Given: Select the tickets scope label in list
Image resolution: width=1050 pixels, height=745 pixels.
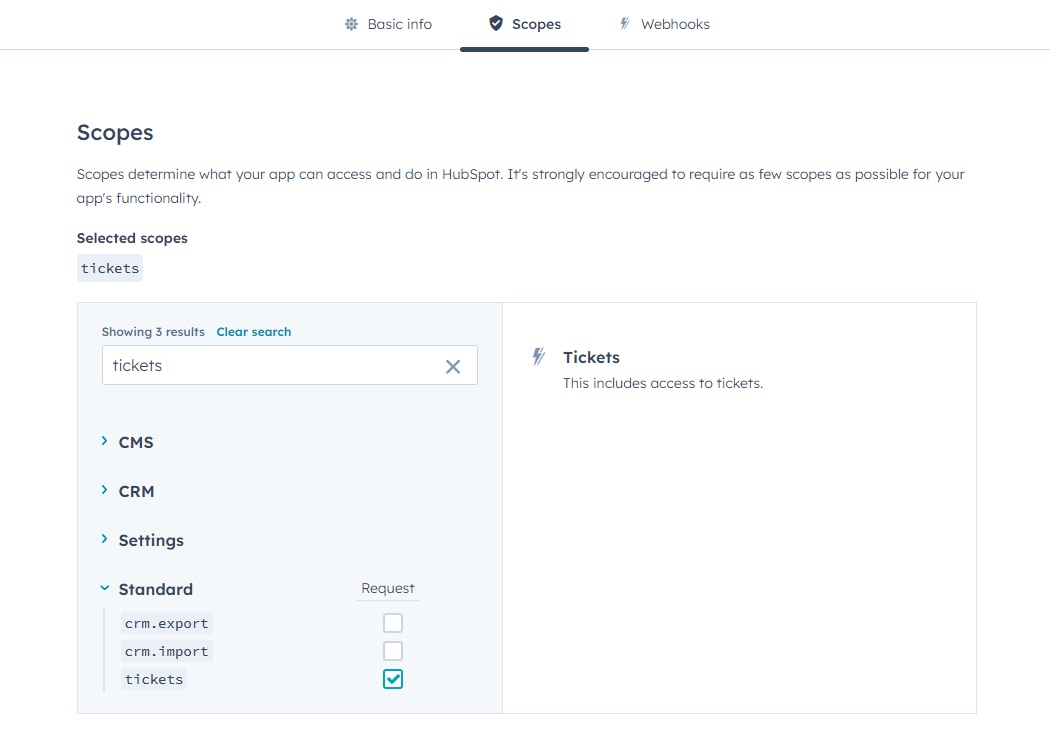Looking at the screenshot, I should [x=154, y=679].
